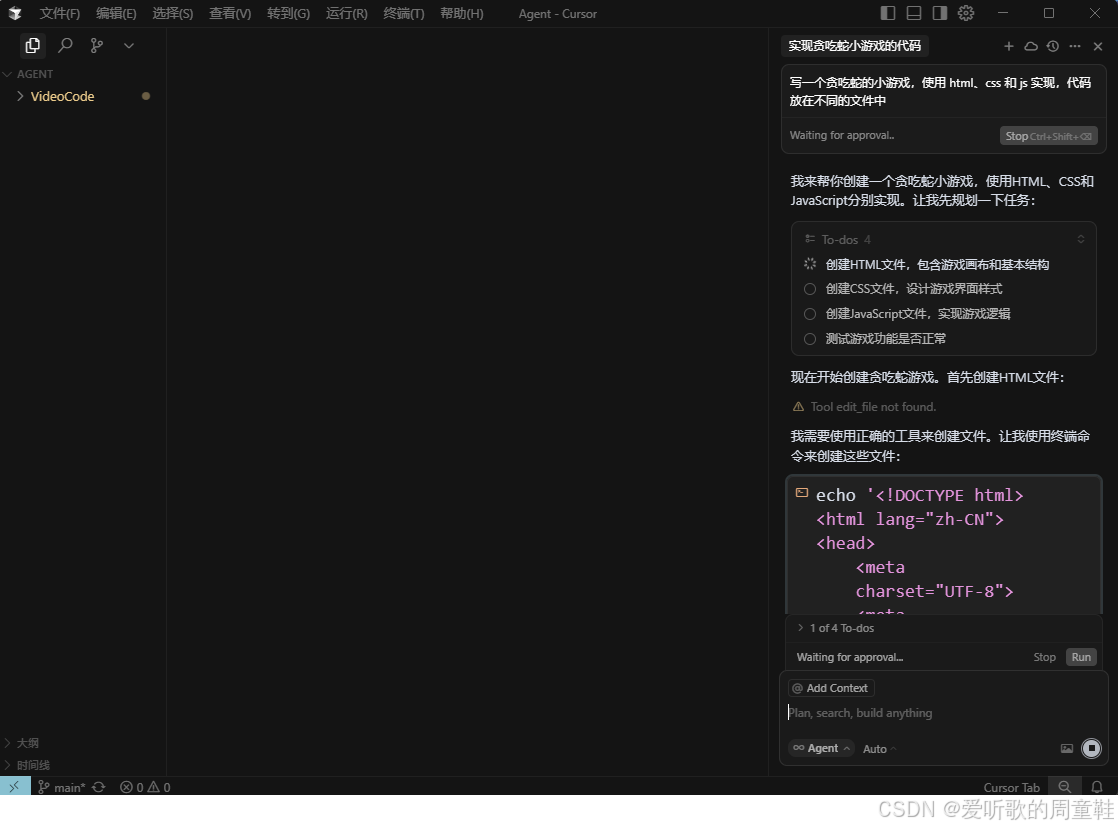Open the Auto model dropdown
1118x829 pixels.
pyautogui.click(x=879, y=748)
